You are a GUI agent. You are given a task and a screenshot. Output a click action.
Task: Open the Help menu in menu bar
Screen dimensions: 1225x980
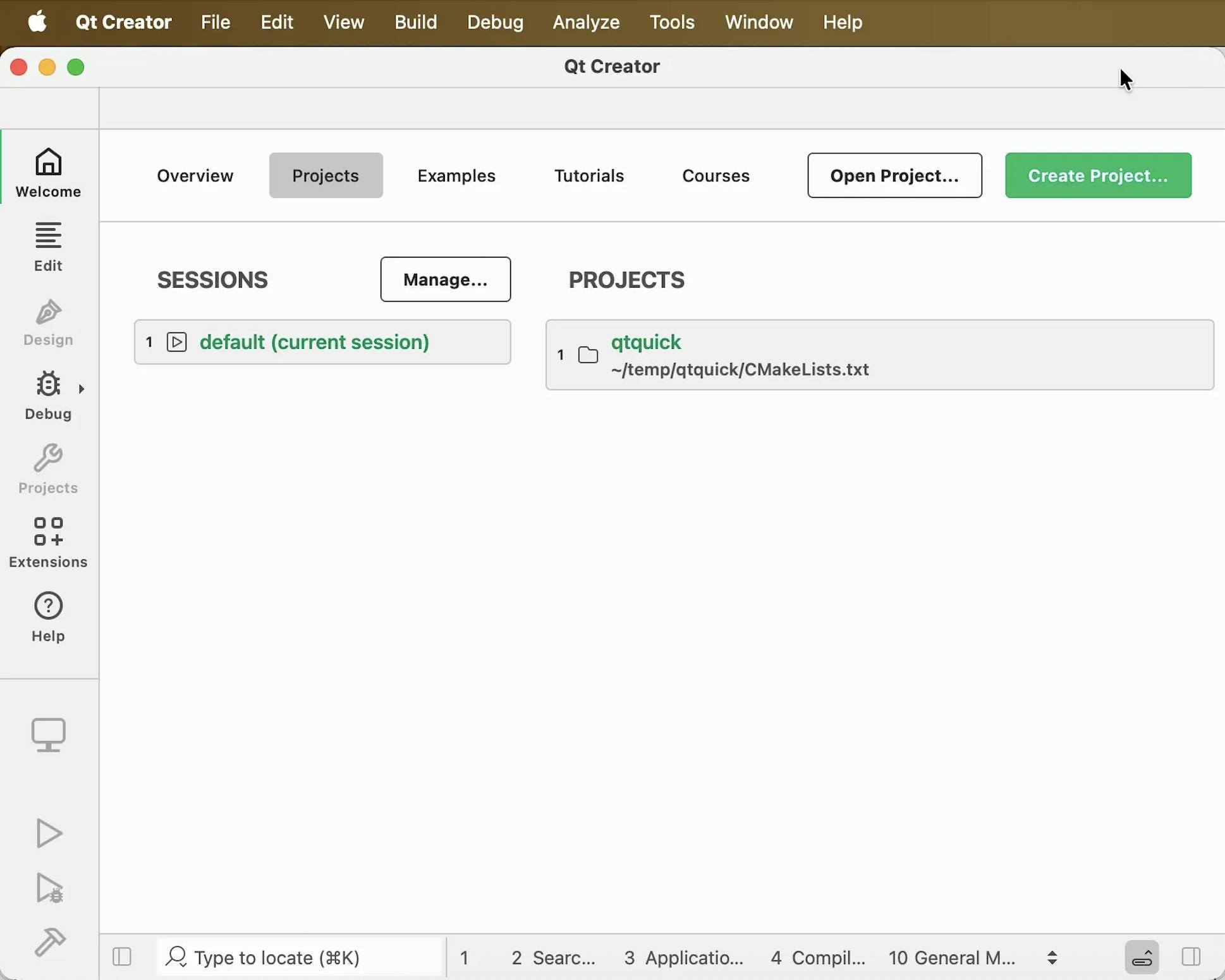tap(843, 23)
